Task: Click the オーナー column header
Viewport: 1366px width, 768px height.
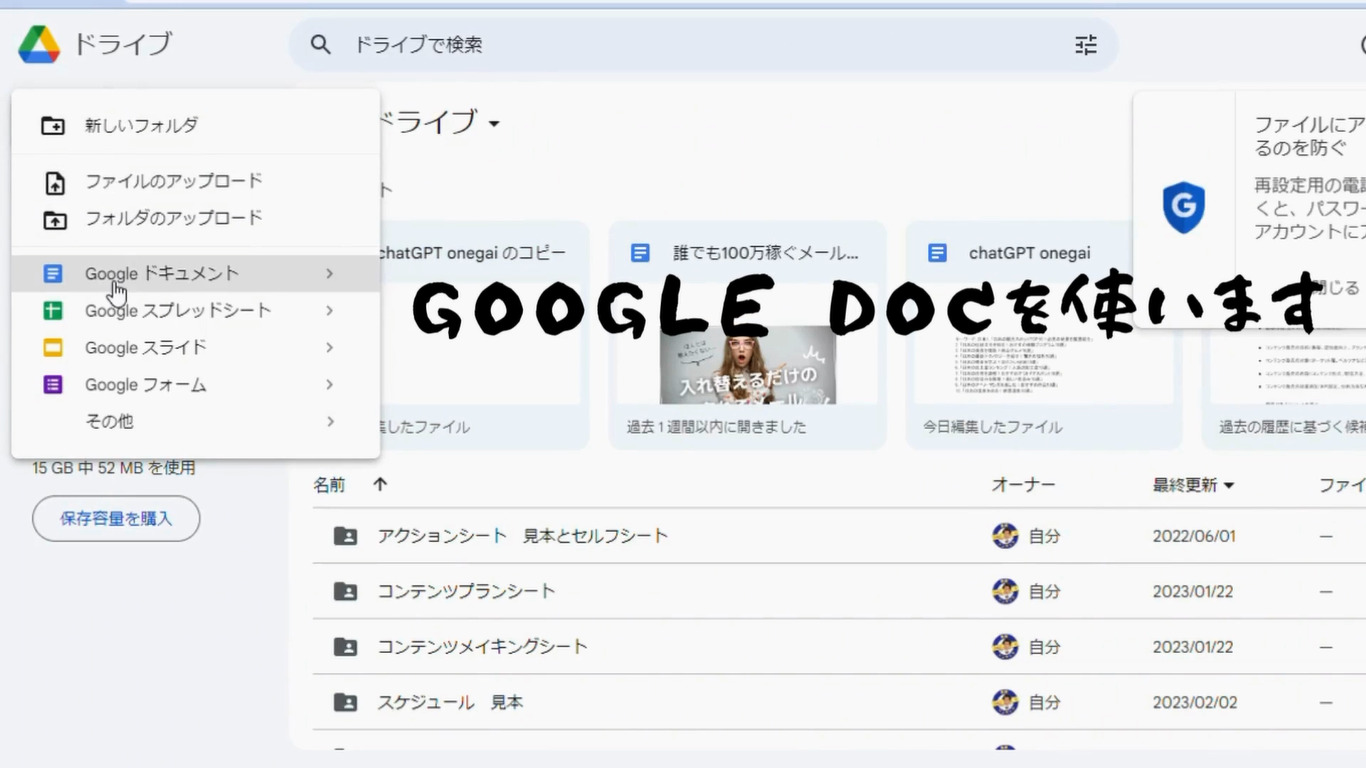Action: coord(1023,485)
